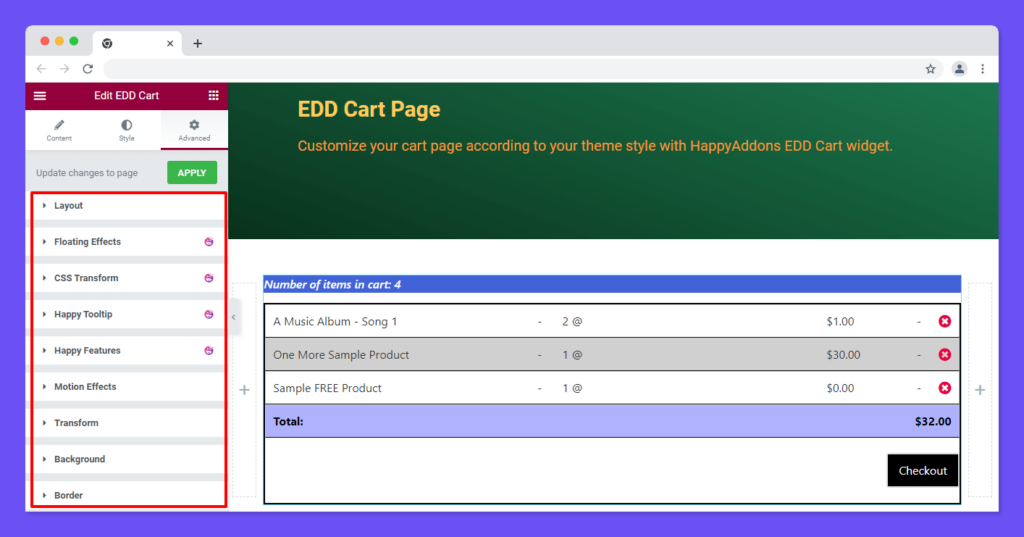Expand the CSS Transform section

point(128,278)
